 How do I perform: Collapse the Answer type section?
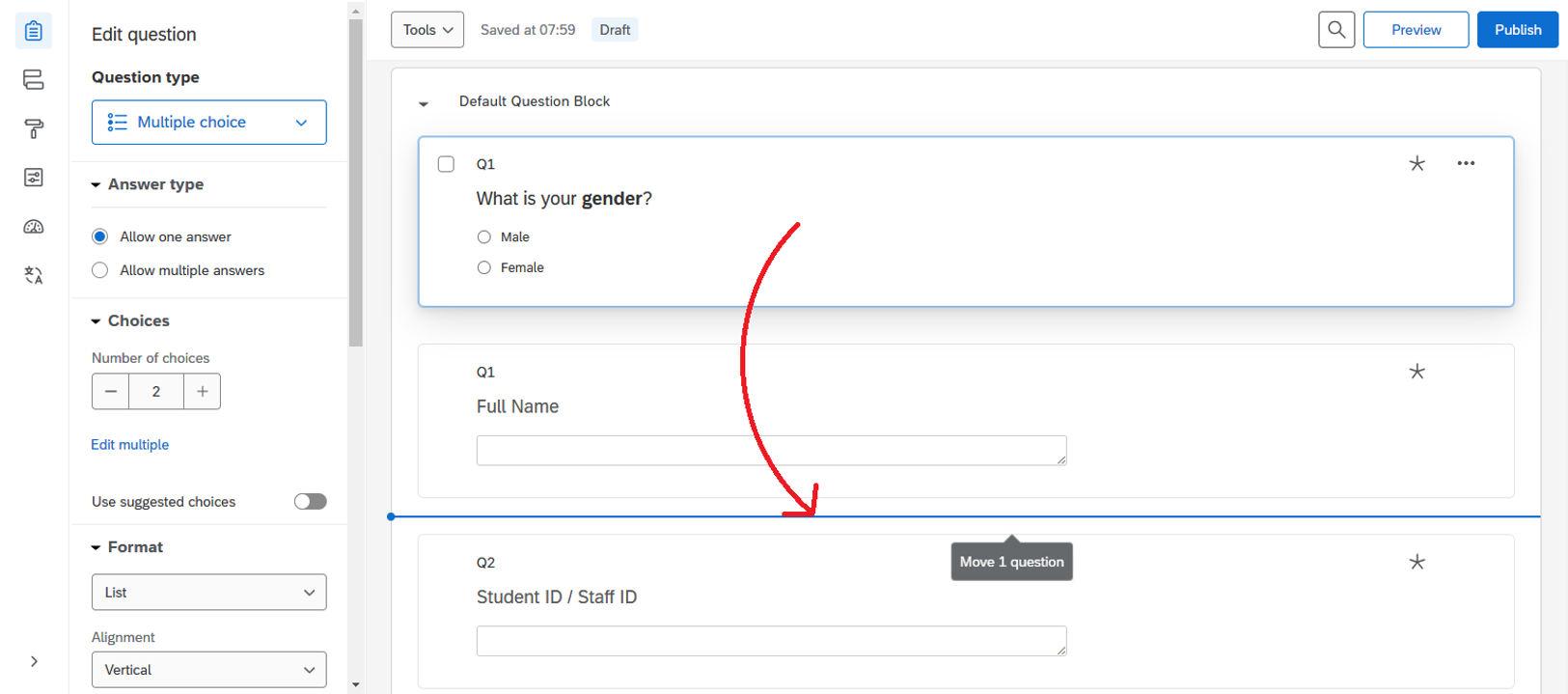coord(96,184)
